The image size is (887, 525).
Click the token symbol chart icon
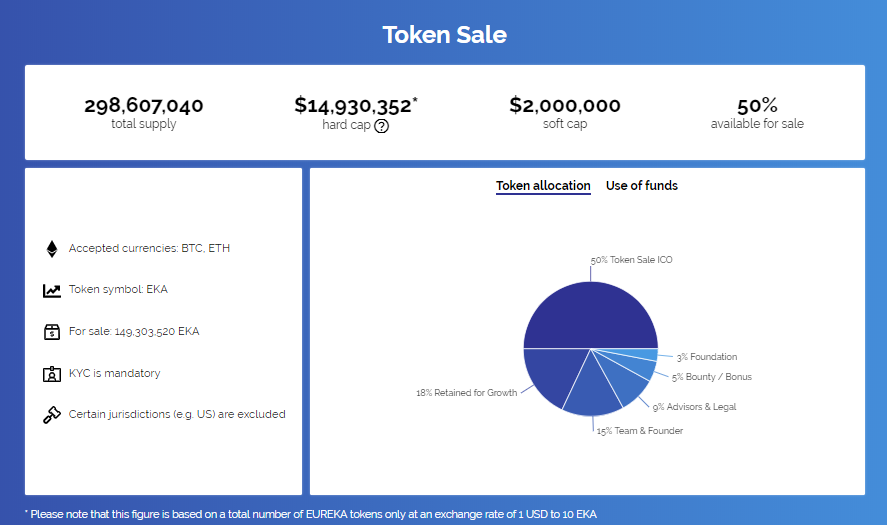coord(52,291)
